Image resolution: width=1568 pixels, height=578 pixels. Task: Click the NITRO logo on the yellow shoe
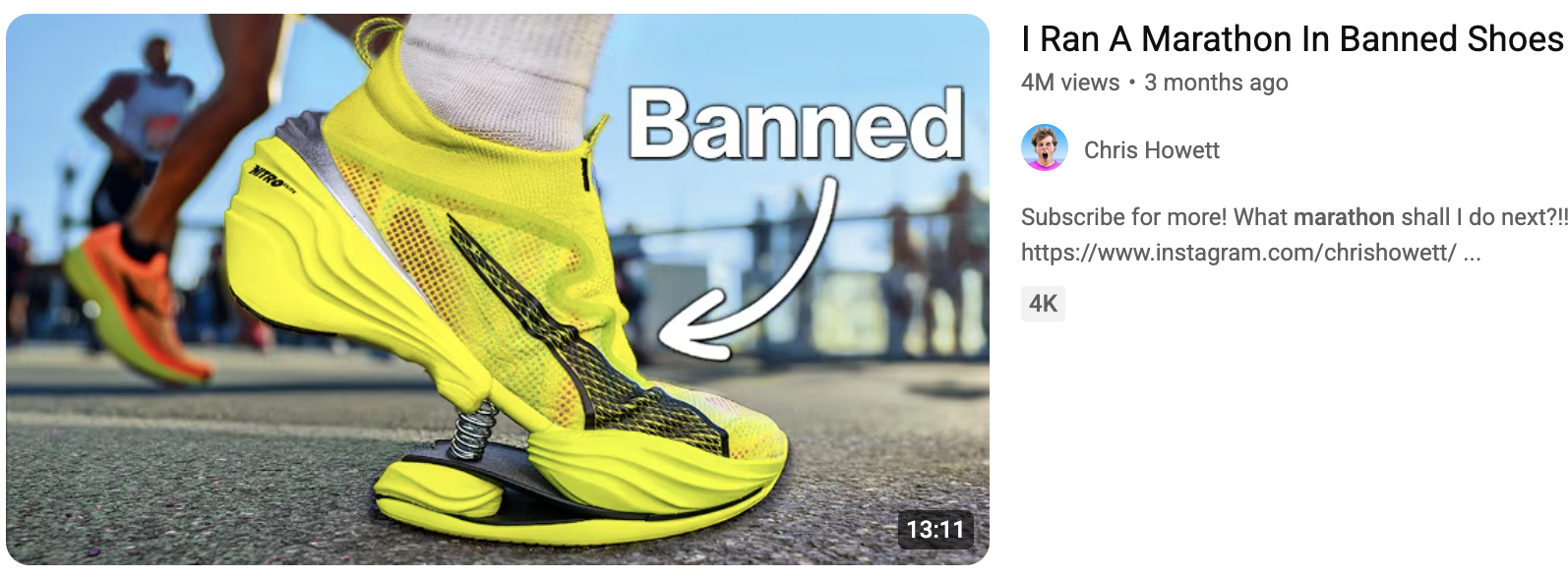[271, 178]
